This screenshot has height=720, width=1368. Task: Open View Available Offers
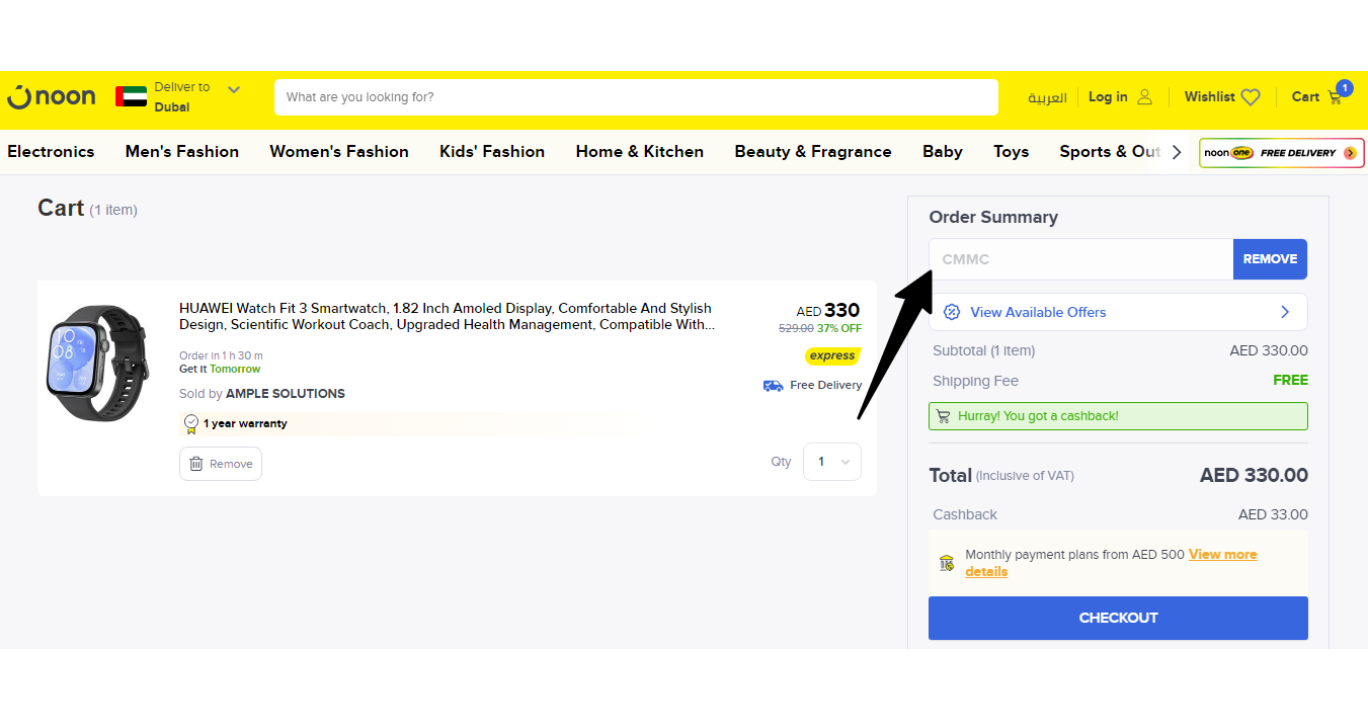coord(1118,312)
